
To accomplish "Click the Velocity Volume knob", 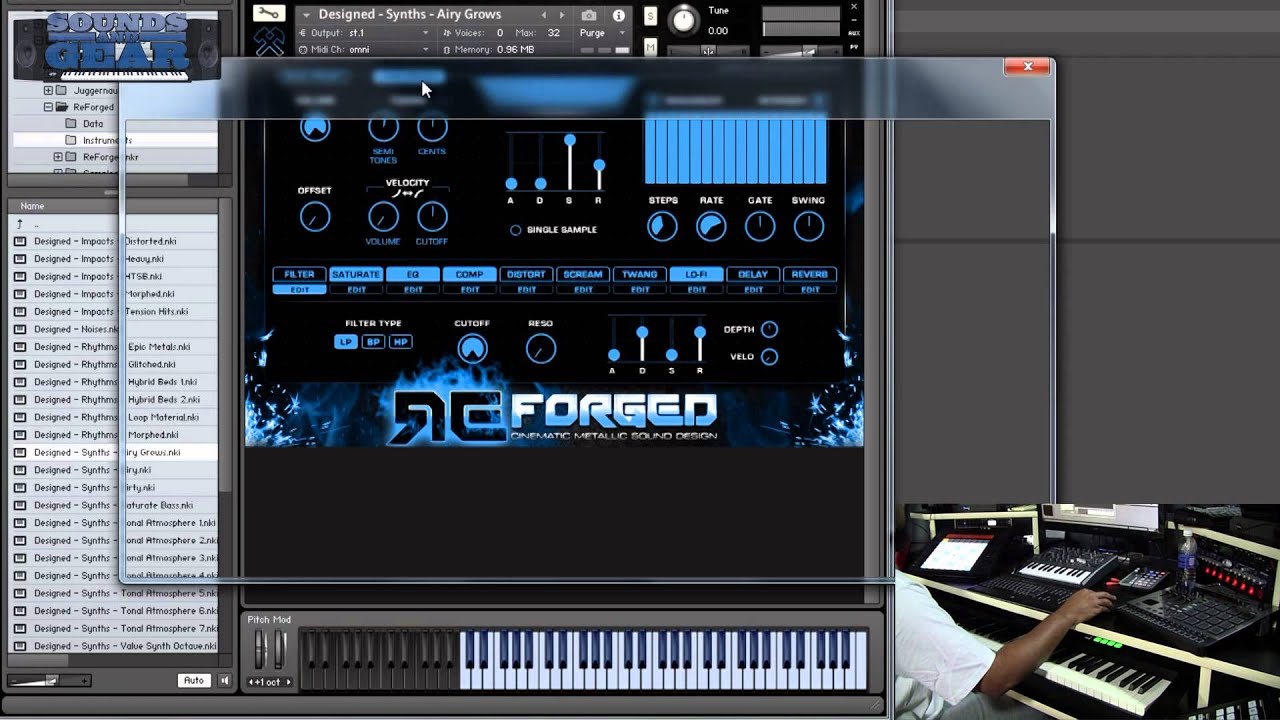I will coord(383,216).
